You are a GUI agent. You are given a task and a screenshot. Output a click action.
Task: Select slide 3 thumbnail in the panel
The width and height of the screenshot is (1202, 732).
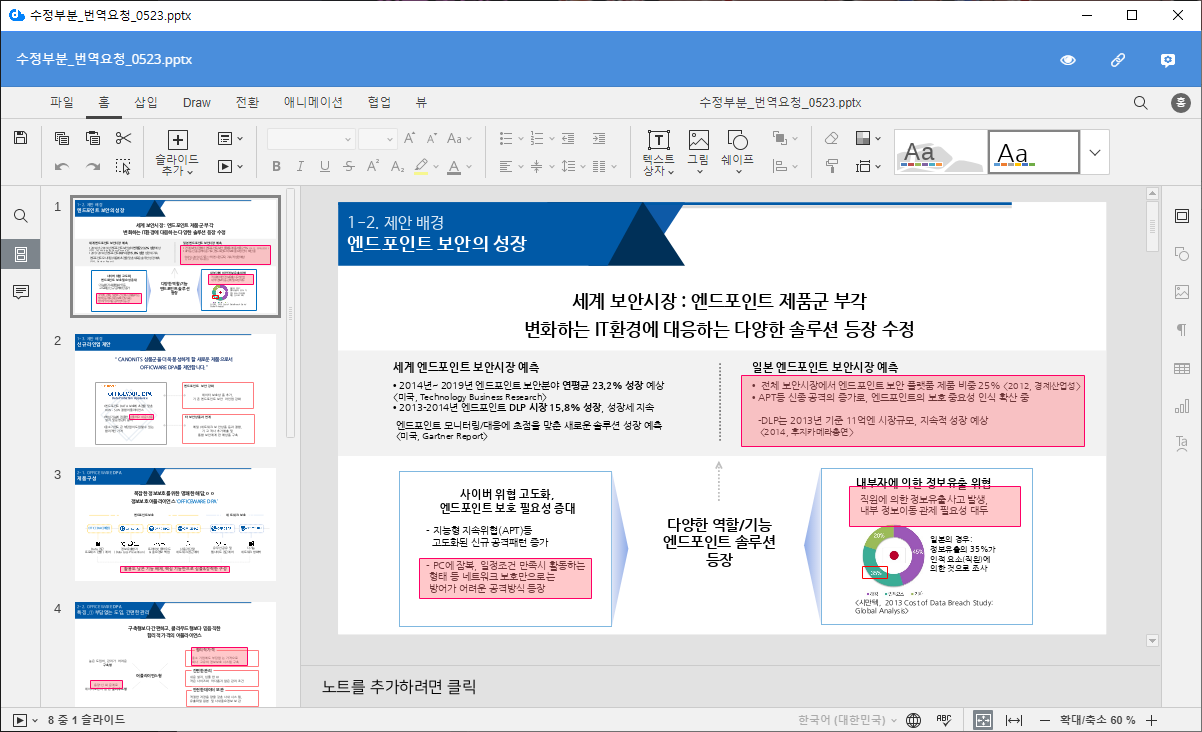(x=175, y=524)
